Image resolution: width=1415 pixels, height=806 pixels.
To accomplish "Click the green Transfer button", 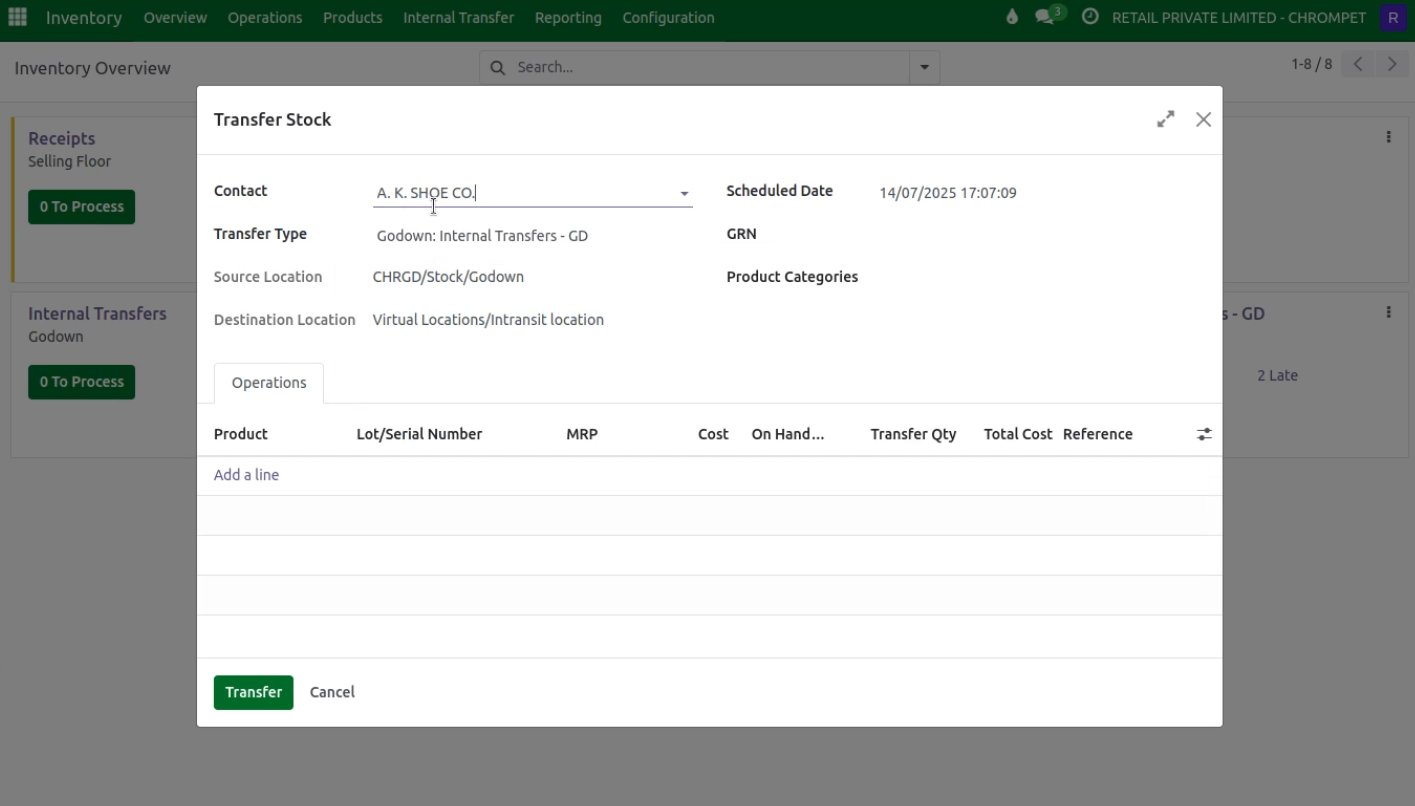I will pos(253,691).
